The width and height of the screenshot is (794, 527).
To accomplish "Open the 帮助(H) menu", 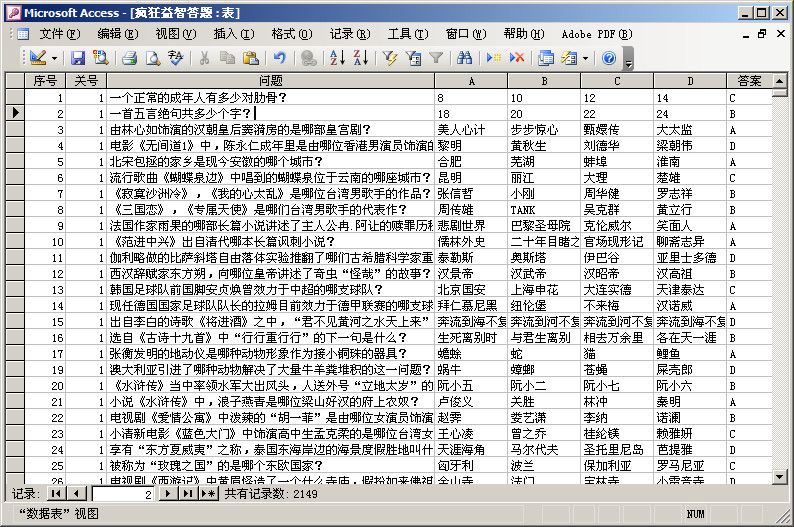I will pos(524,34).
